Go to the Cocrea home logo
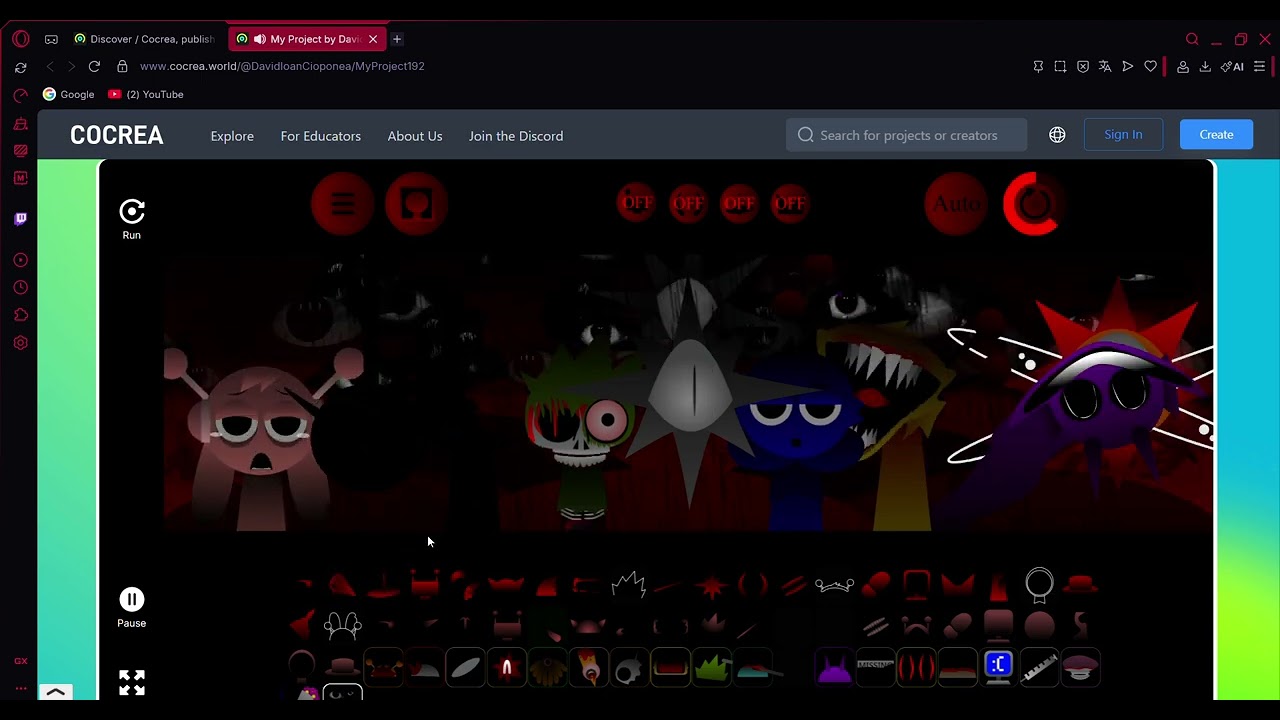Screen dimensions: 1280x720 pos(117,135)
